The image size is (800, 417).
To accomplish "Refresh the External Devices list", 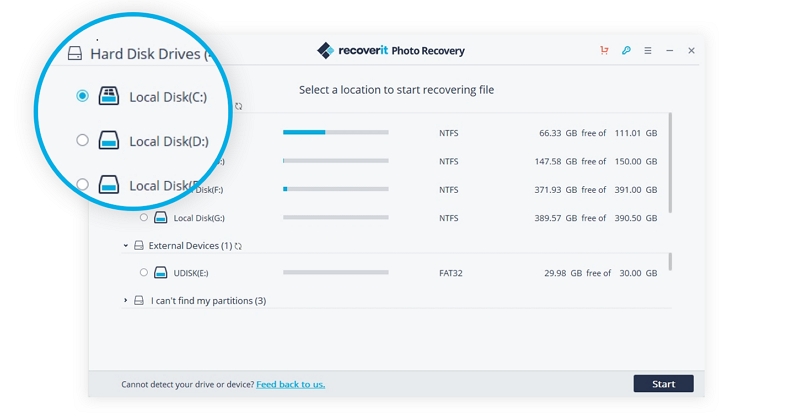I will (x=238, y=246).
